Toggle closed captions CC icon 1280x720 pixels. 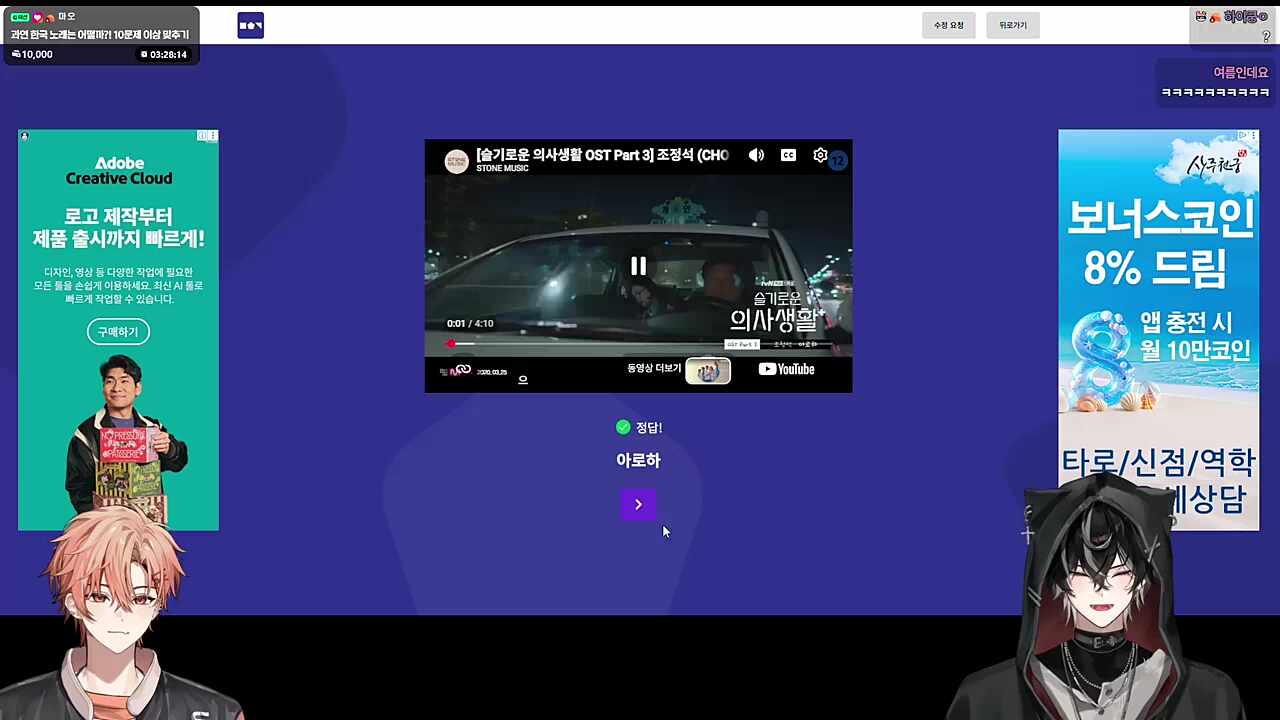(x=788, y=155)
